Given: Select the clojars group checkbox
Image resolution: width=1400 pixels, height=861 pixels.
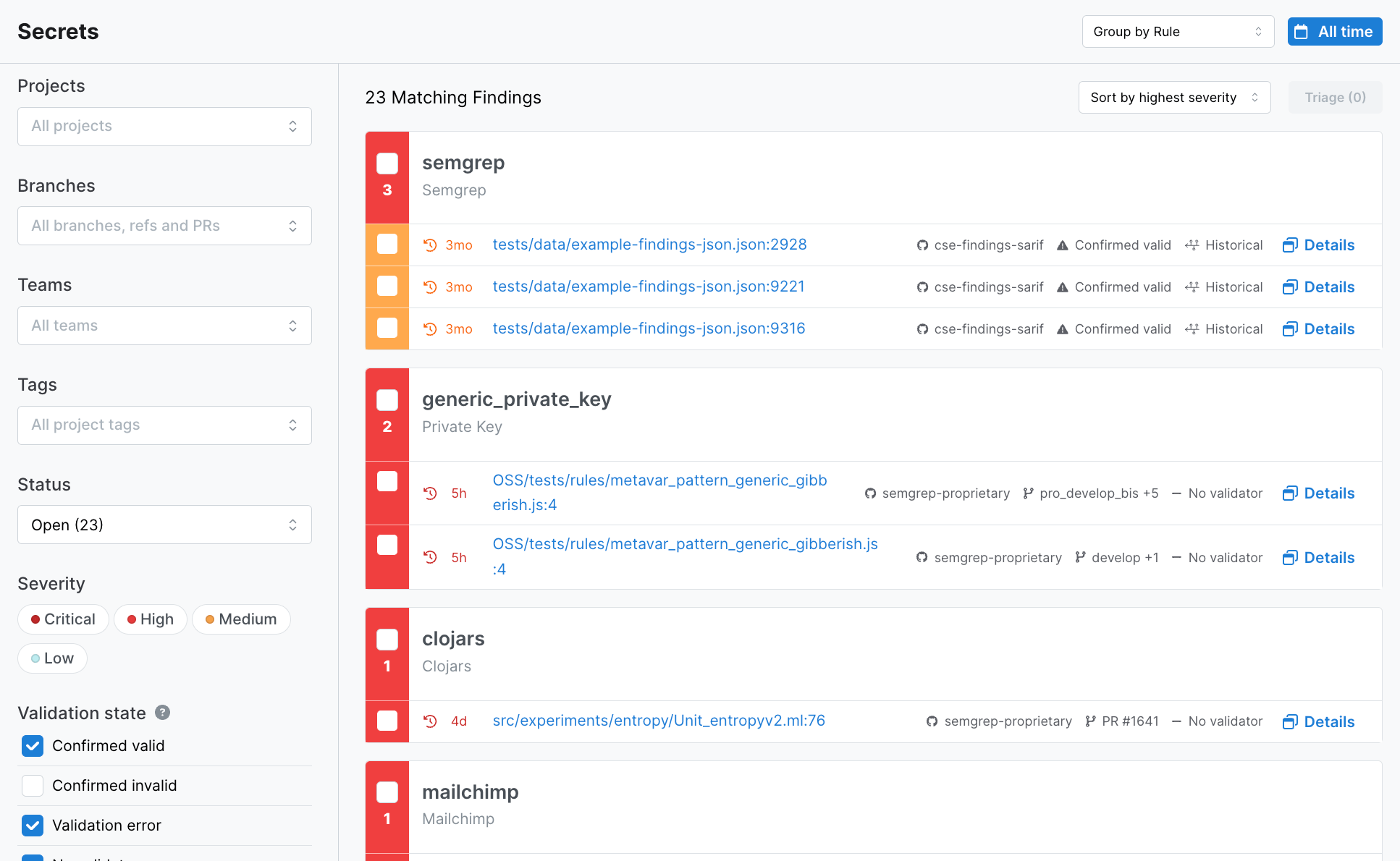Looking at the screenshot, I should pos(387,640).
